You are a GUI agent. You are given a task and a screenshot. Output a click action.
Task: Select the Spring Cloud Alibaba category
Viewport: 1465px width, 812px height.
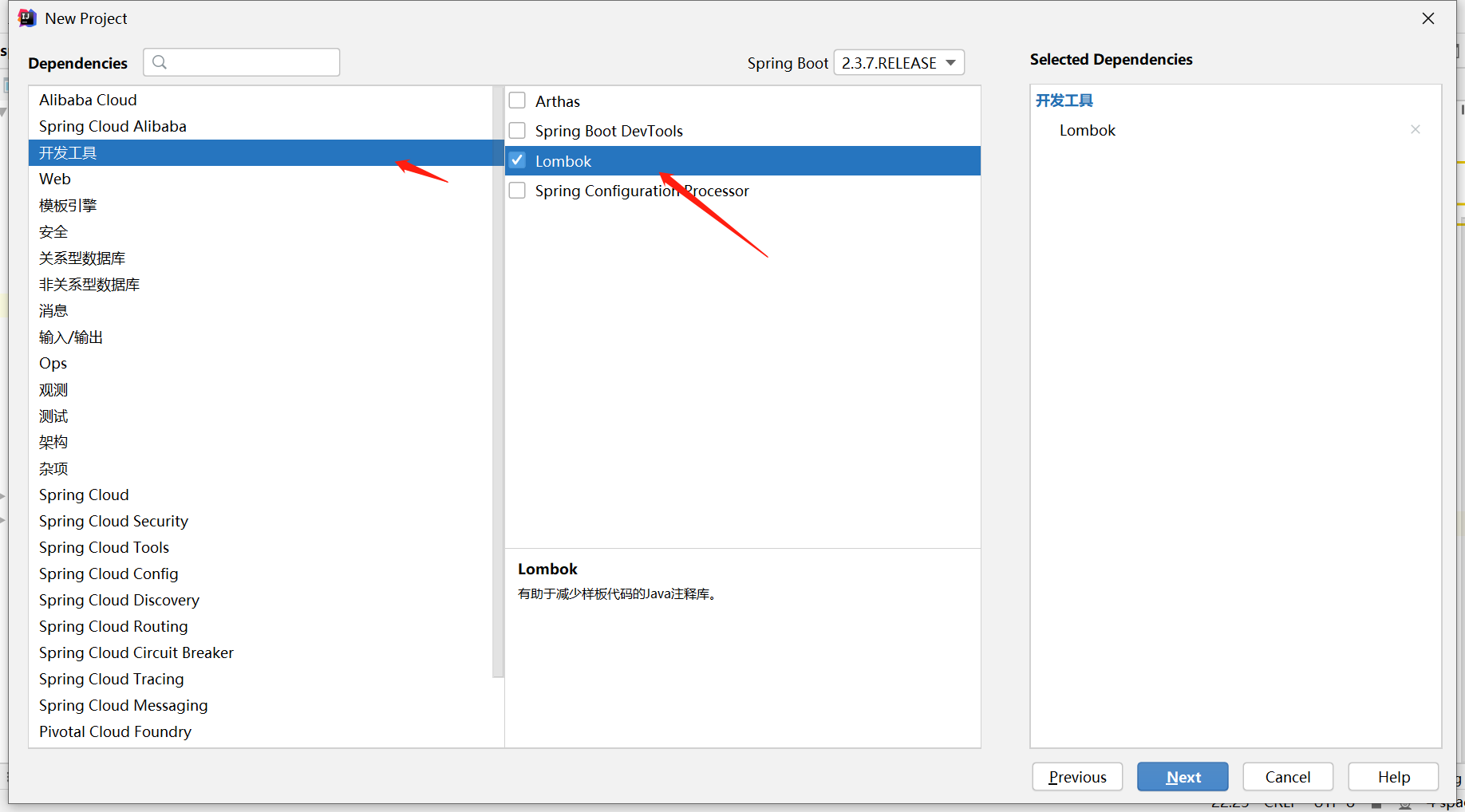pyautogui.click(x=261, y=126)
